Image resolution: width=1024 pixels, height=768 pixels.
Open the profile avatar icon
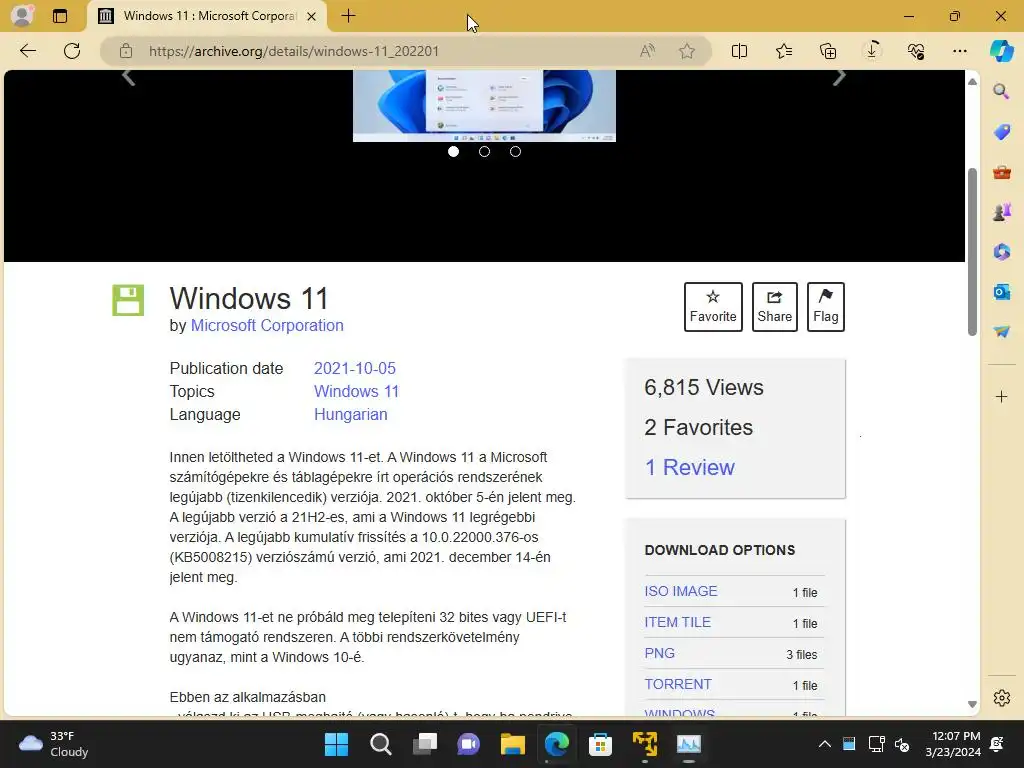coord(22,16)
